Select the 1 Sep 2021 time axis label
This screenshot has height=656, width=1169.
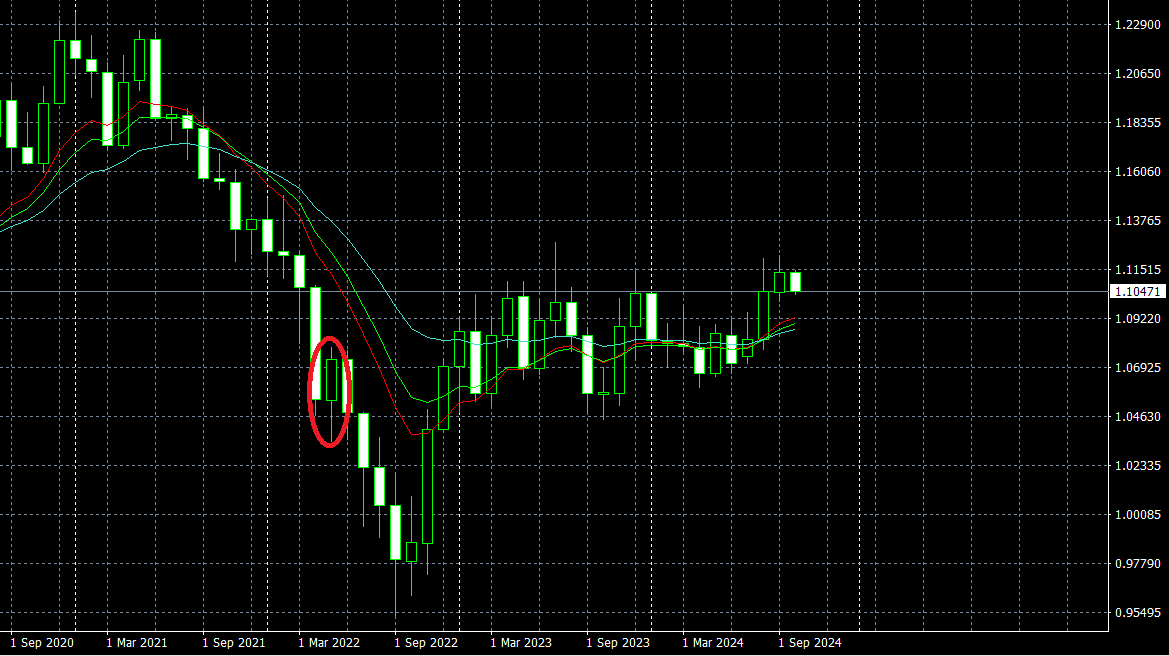[x=233, y=643]
